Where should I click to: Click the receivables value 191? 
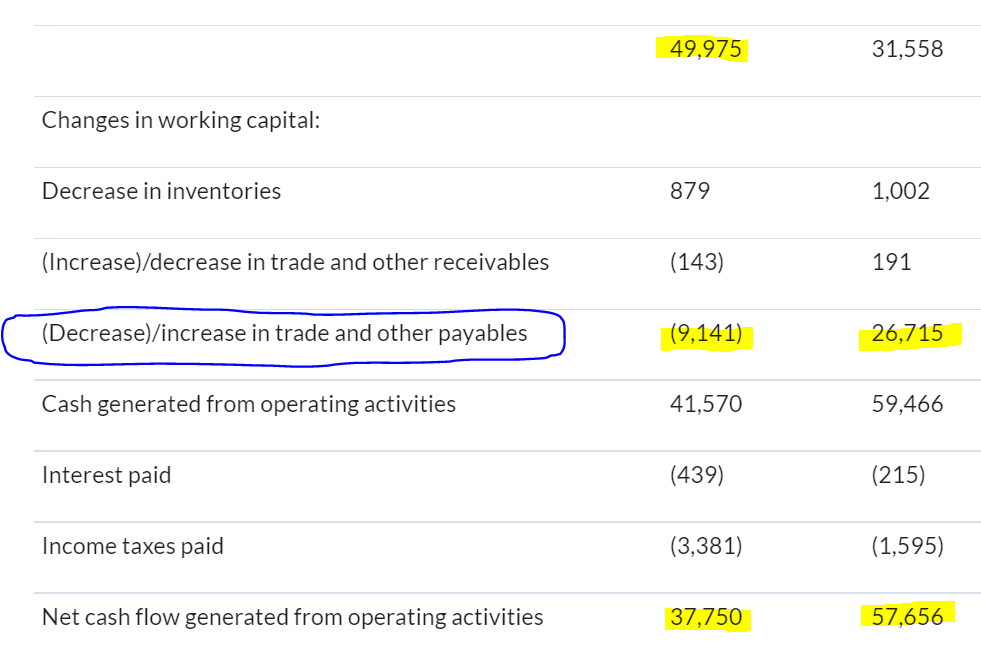coord(892,262)
